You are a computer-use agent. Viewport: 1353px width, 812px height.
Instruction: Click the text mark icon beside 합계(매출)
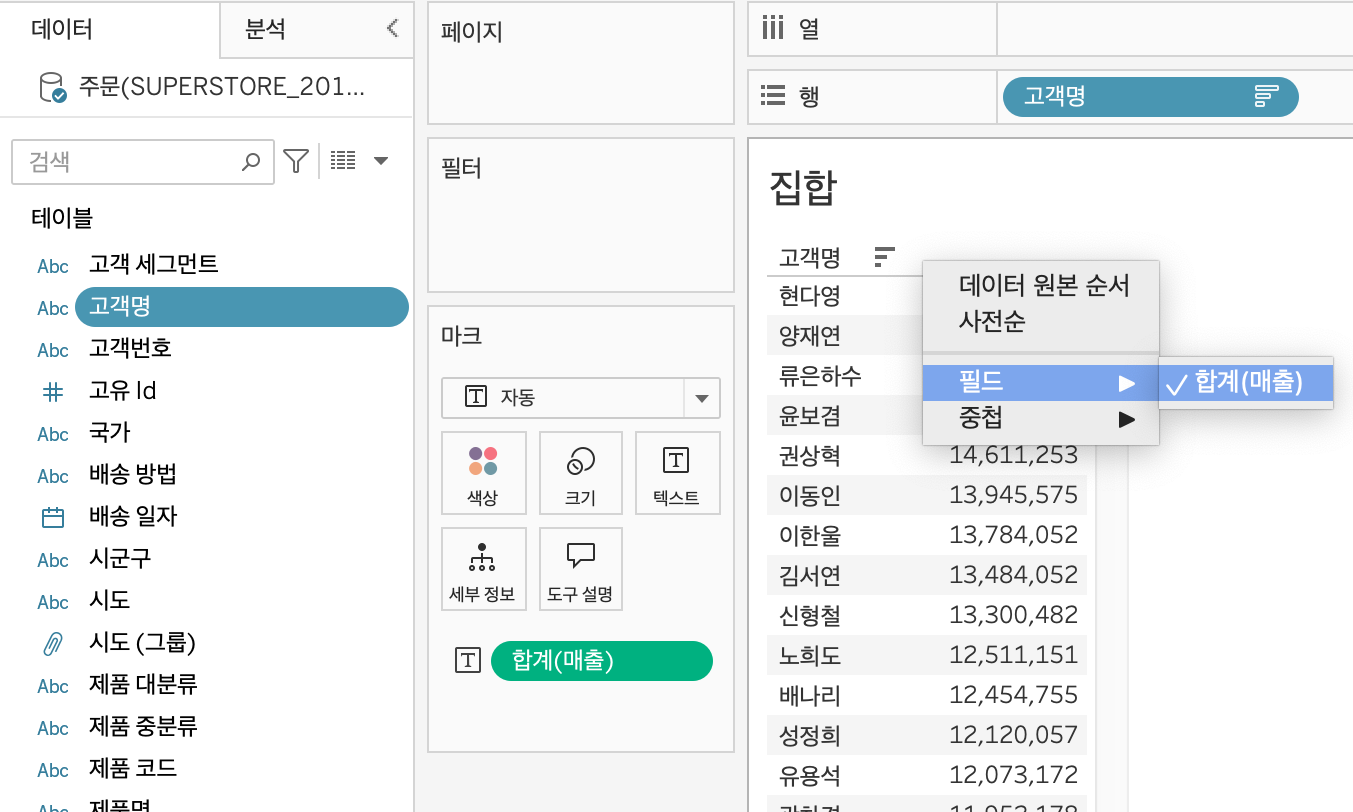(x=468, y=660)
